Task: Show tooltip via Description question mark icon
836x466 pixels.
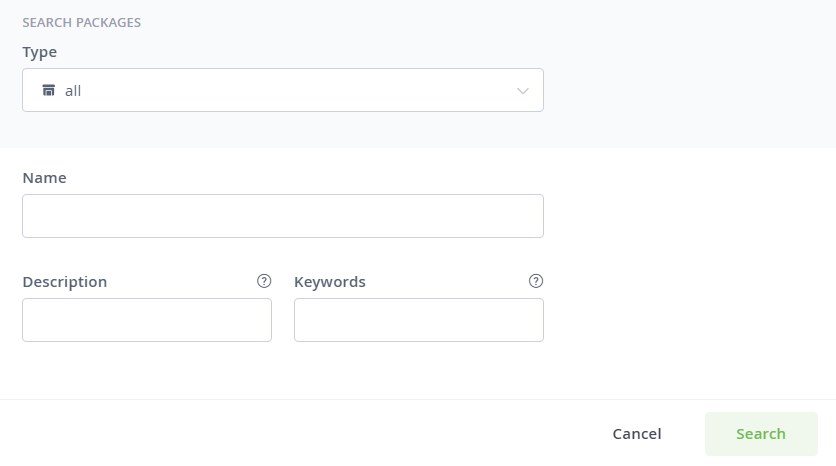Action: coord(264,281)
